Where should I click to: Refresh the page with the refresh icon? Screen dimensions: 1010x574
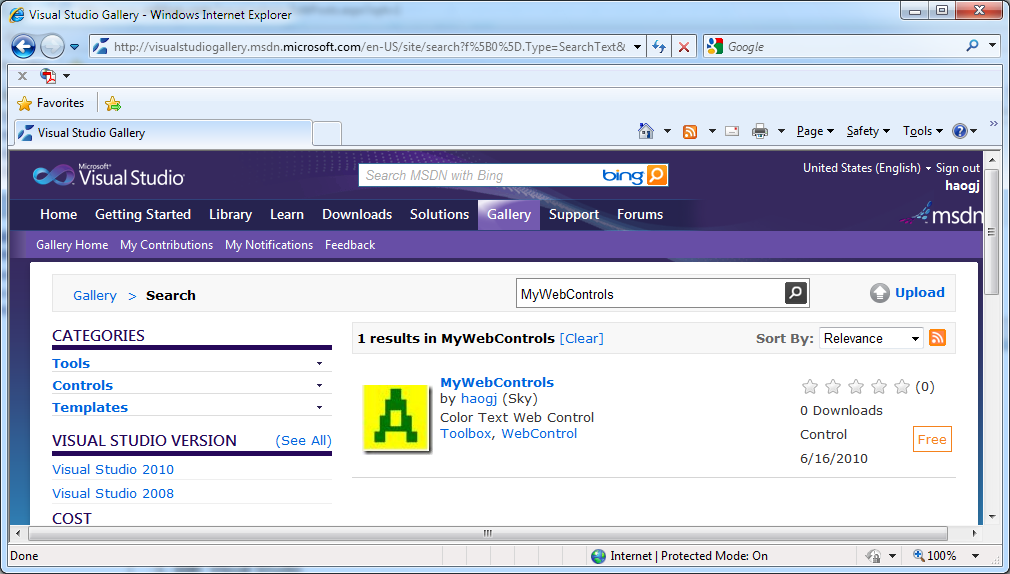(658, 46)
